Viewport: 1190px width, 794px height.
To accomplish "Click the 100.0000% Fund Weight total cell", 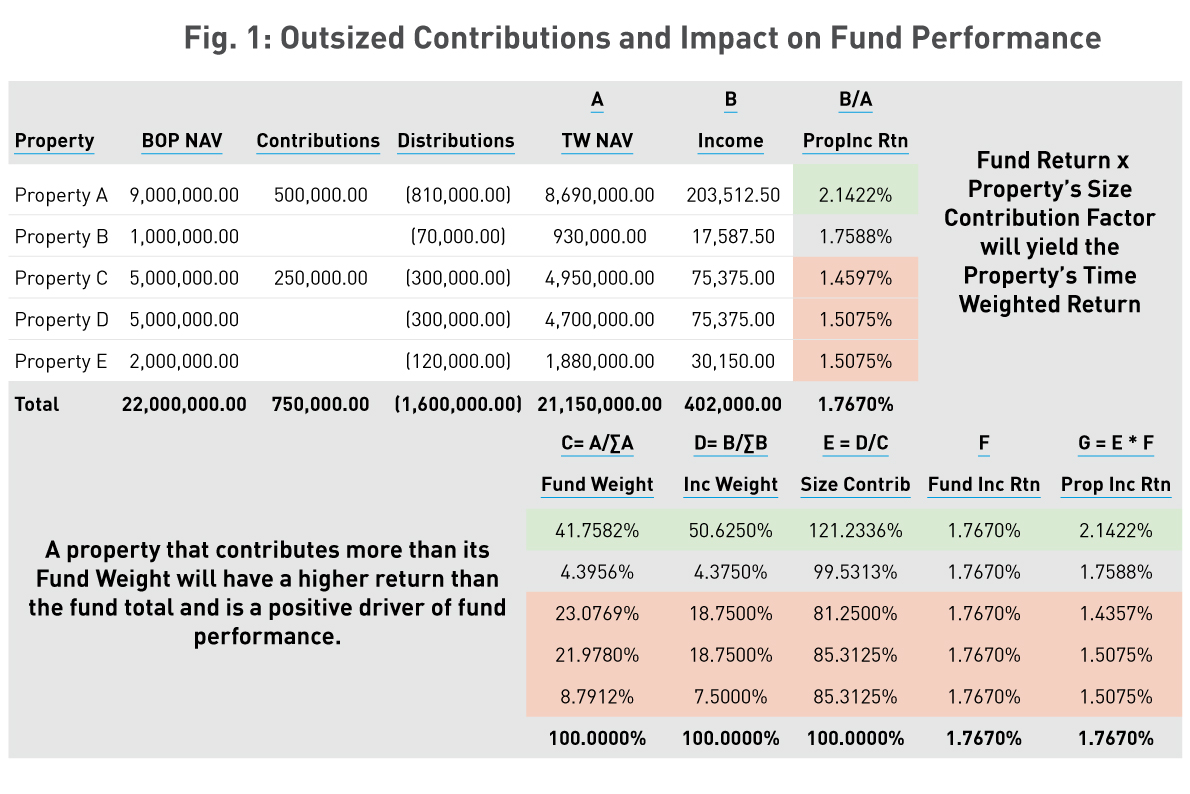I will [597, 738].
